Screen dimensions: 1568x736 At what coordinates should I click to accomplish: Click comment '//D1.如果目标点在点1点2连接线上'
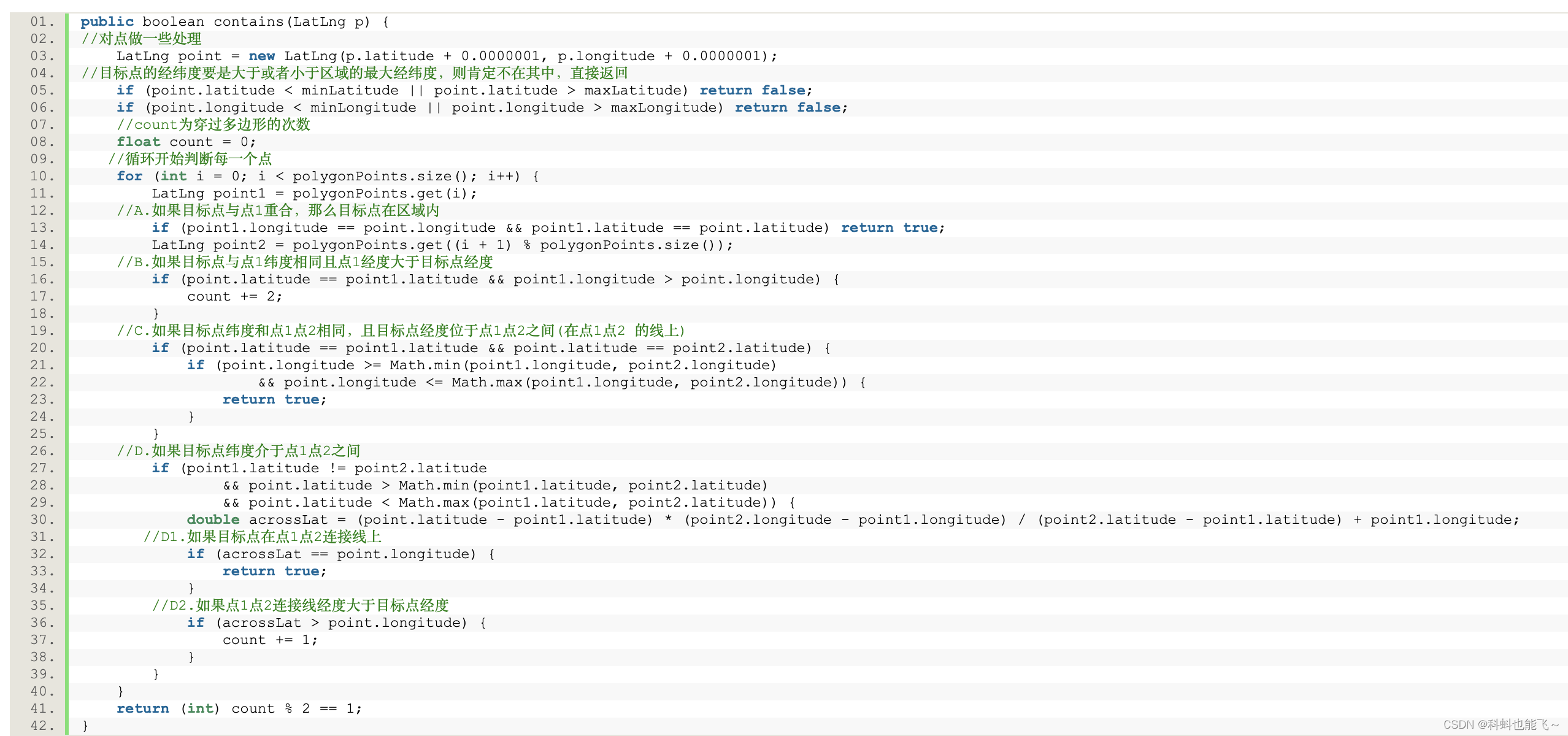click(x=263, y=537)
